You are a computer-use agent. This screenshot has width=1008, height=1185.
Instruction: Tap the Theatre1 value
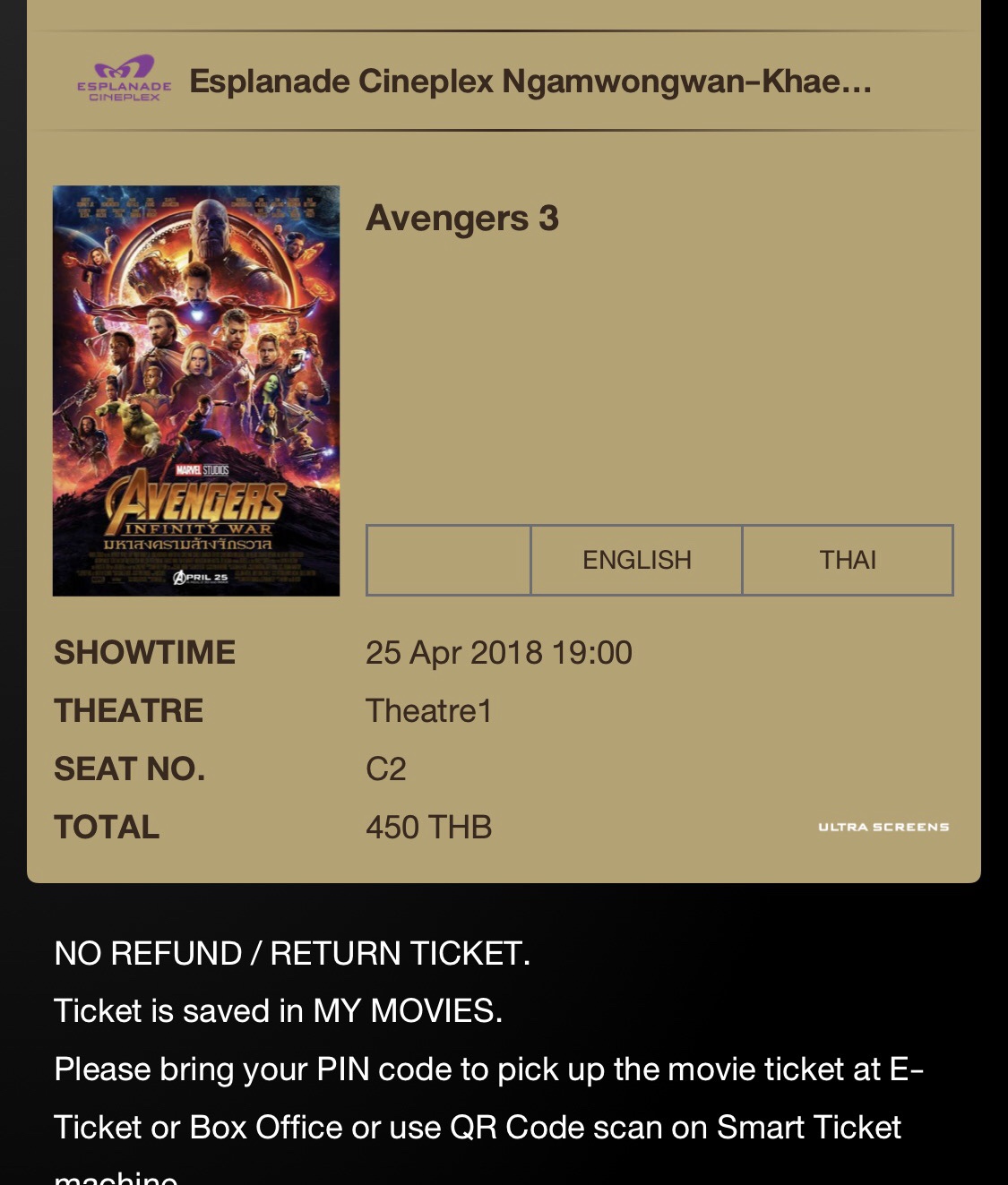429,711
